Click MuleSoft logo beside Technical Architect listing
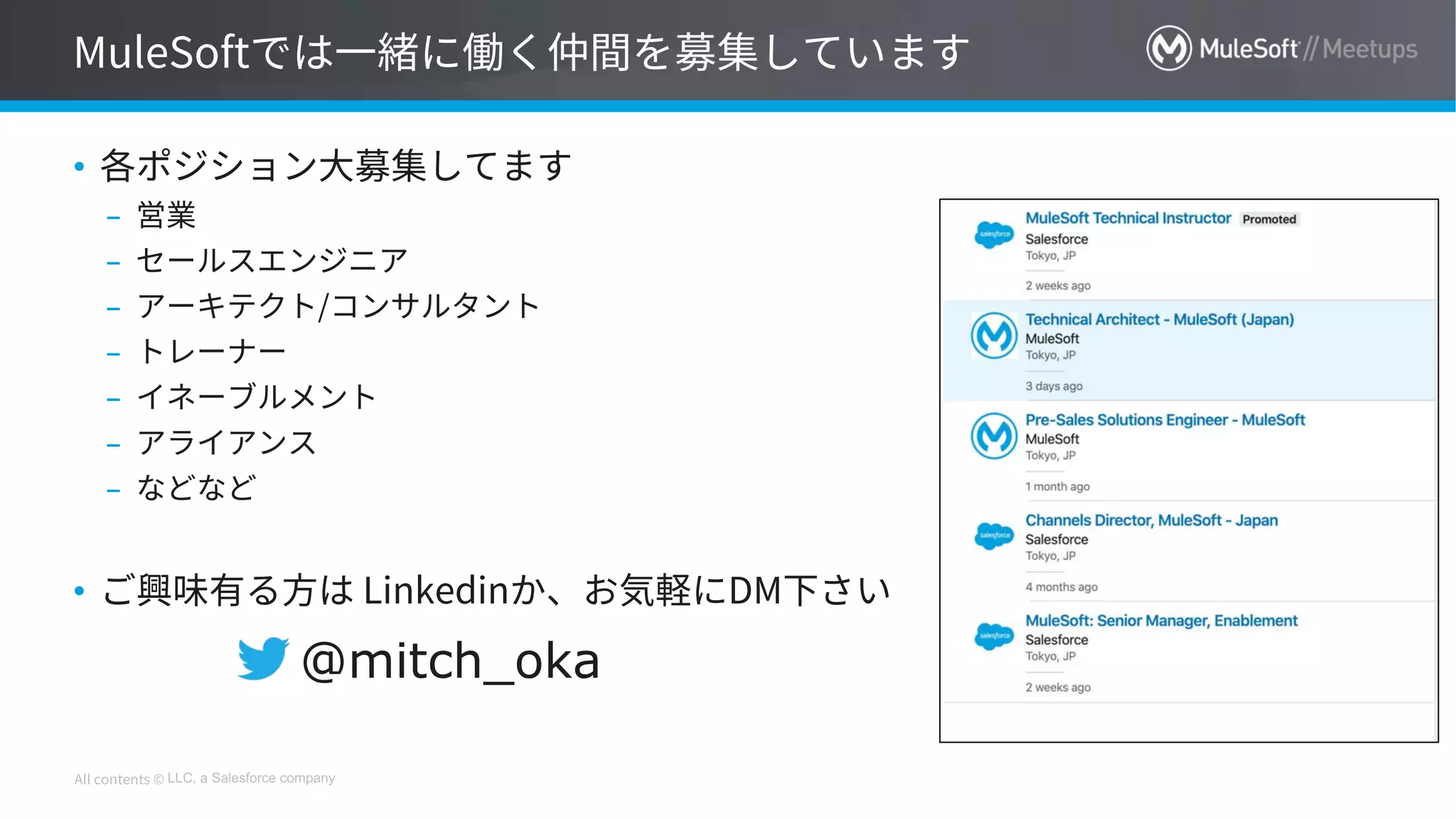This screenshot has width=1456, height=819. [x=994, y=336]
